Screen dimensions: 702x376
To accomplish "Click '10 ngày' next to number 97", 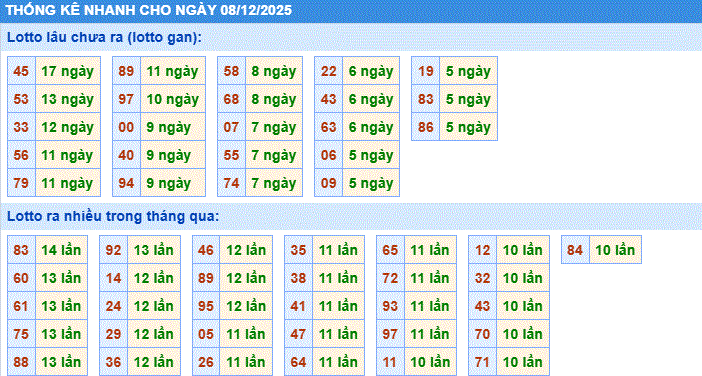I will click(173, 99).
